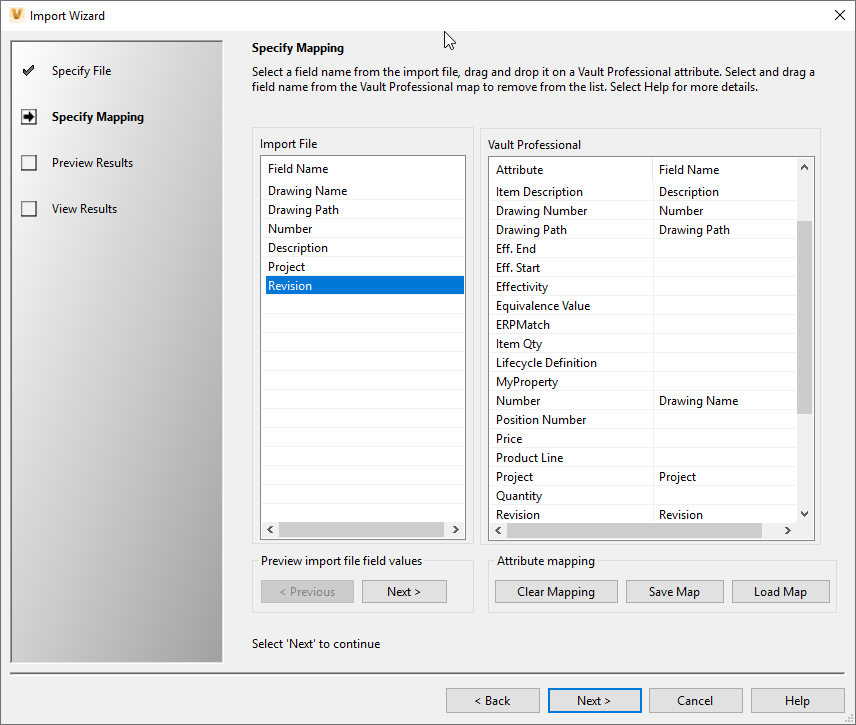Go back to the previous wizard step
This screenshot has width=856, height=725.
point(492,700)
